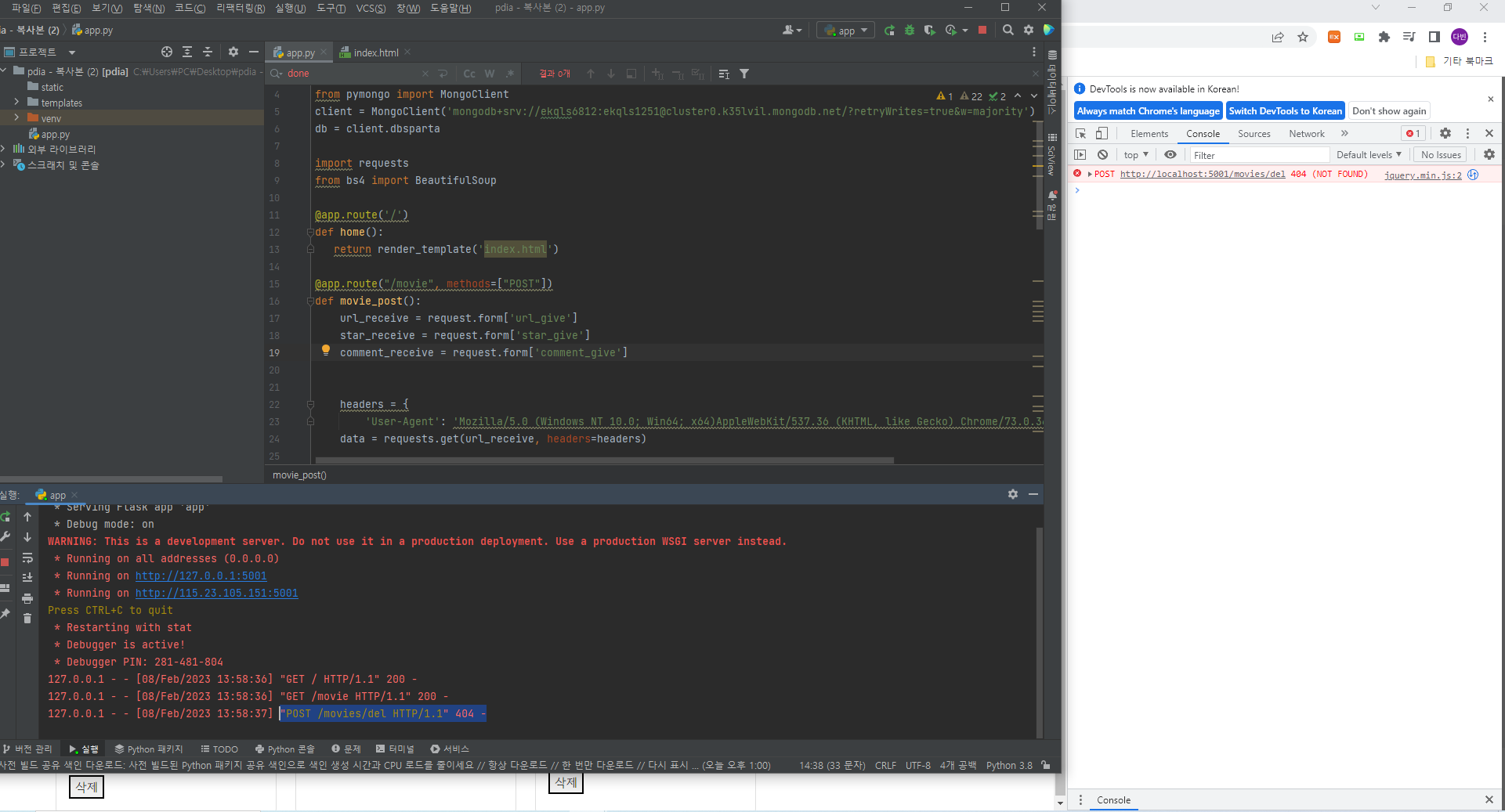Open the 파일(F) menu
The width and height of the screenshot is (1505, 812).
point(26,8)
